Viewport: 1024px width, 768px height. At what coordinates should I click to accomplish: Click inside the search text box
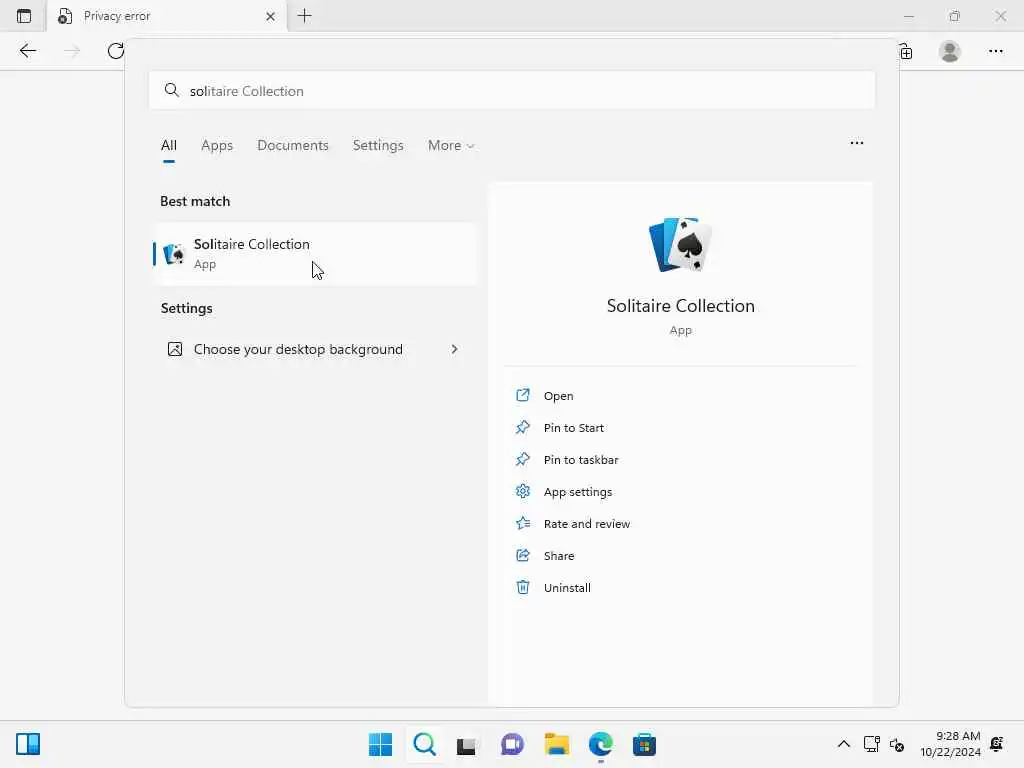coord(512,91)
